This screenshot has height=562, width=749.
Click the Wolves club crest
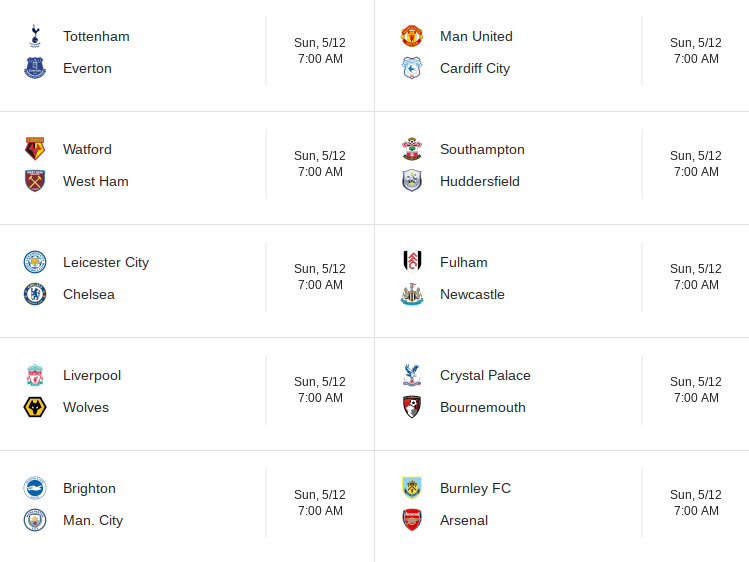pos(35,407)
